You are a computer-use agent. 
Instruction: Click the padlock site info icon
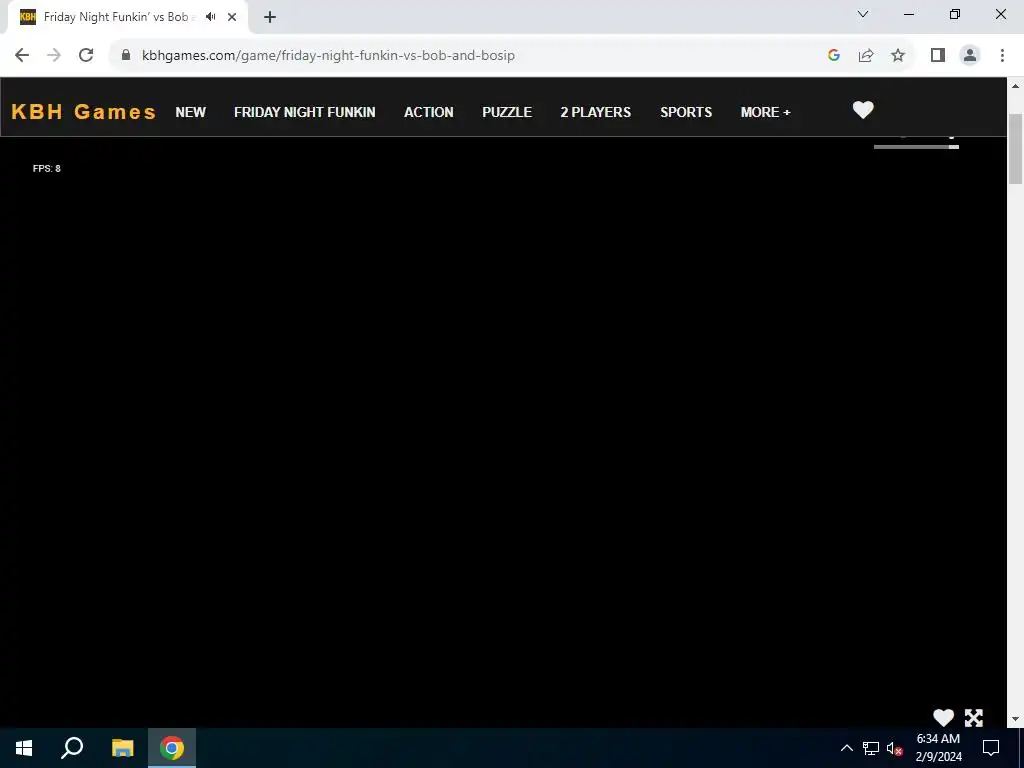click(126, 55)
